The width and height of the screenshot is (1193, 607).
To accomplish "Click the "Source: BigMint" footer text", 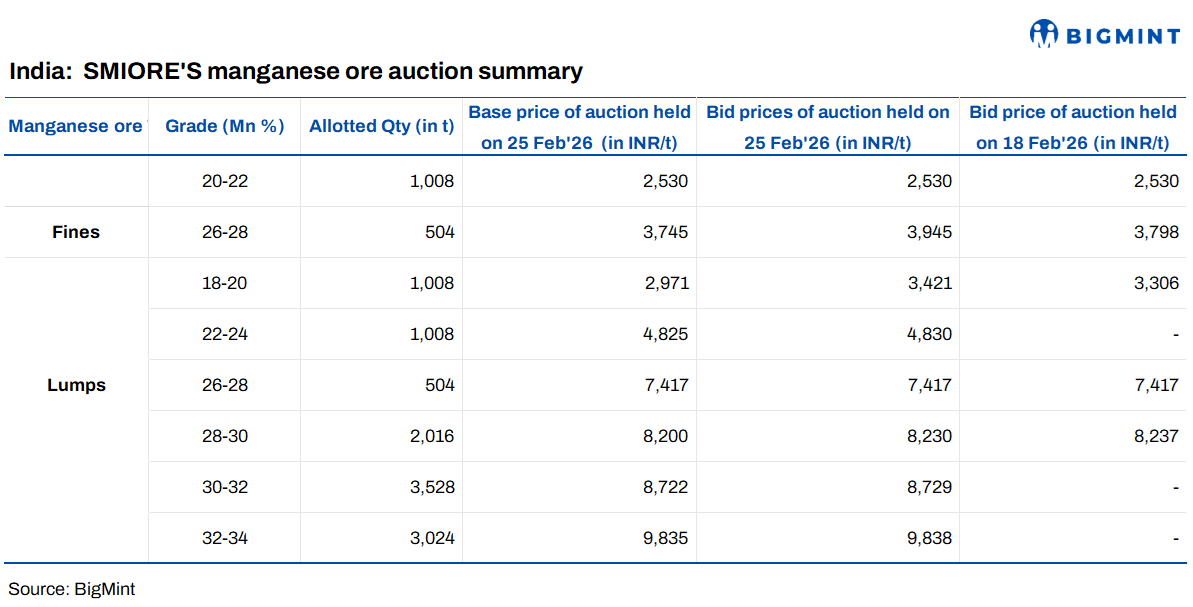I will tap(72, 589).
